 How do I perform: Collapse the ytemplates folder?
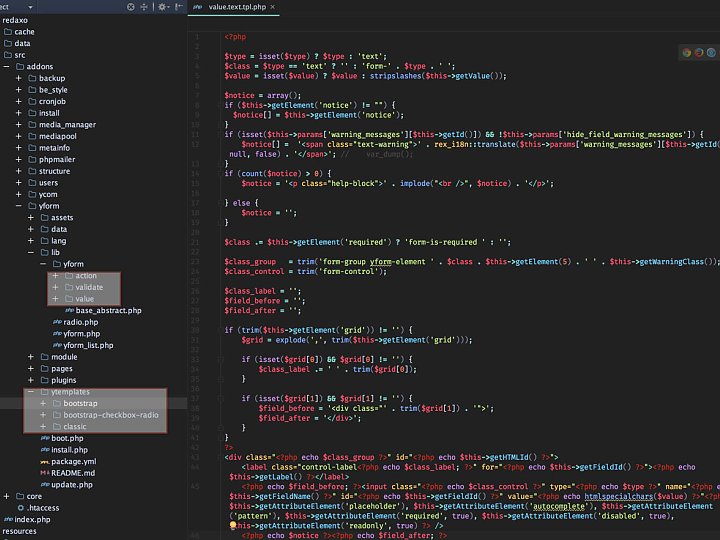pyautogui.click(x=31, y=392)
